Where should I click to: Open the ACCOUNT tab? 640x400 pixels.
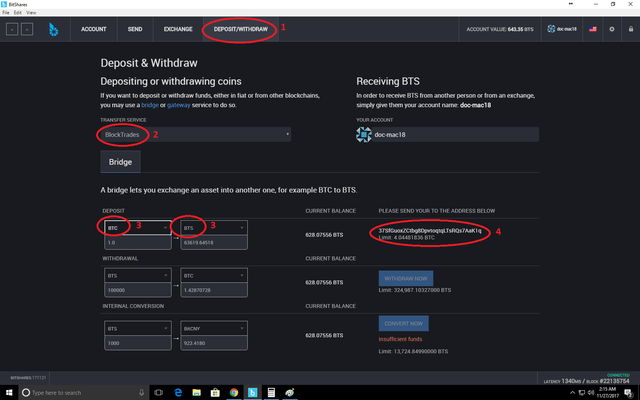coord(93,29)
